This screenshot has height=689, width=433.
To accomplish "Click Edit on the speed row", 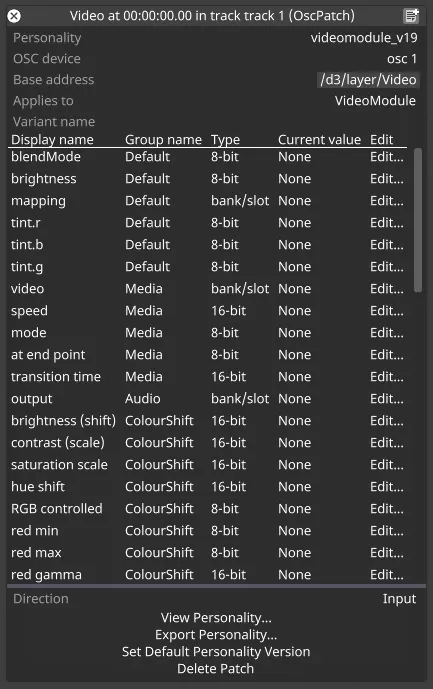I will (x=386, y=311).
